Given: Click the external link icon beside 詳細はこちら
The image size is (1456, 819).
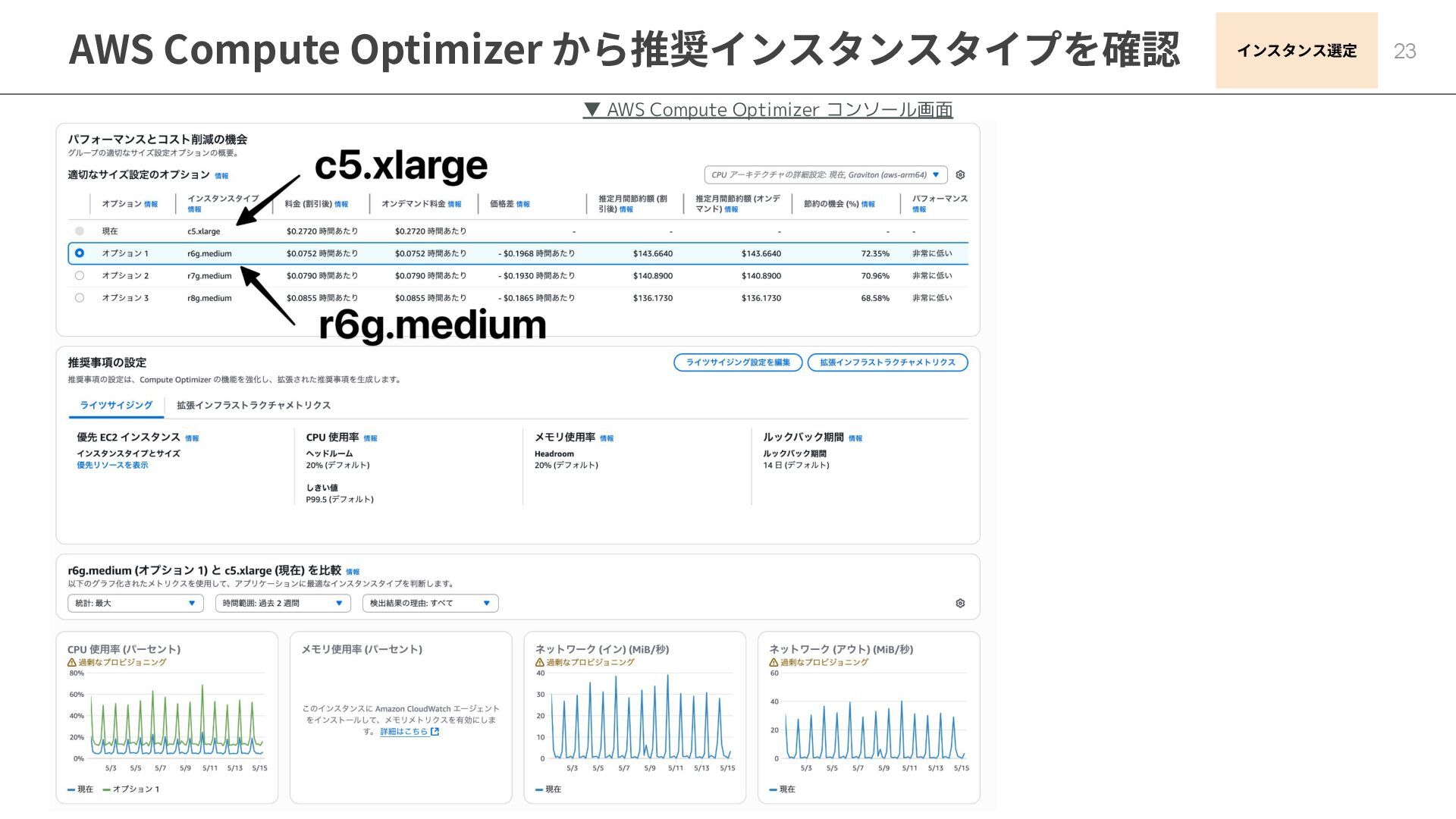Looking at the screenshot, I should pos(435,732).
